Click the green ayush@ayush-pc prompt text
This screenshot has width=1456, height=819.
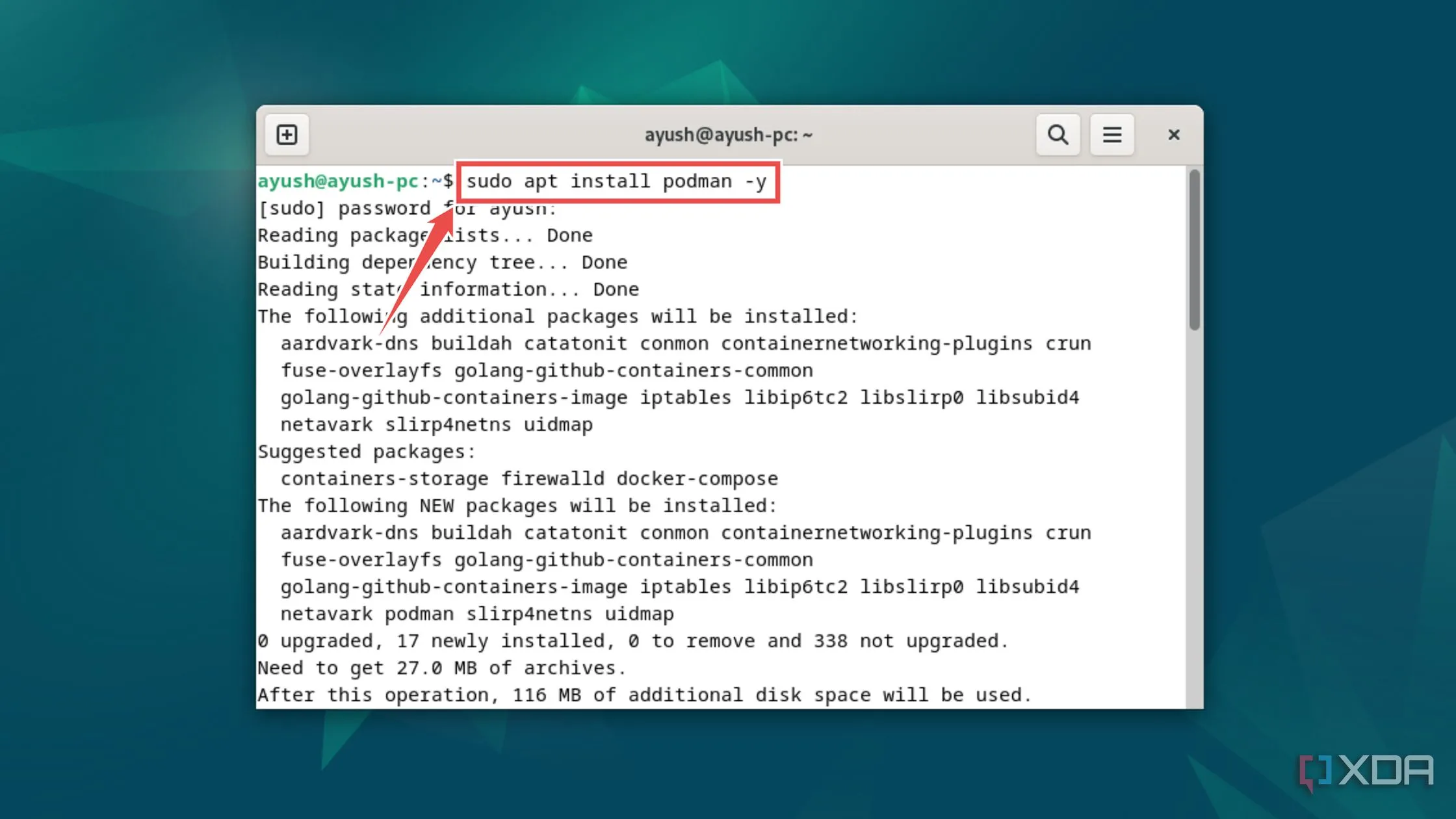(337, 181)
